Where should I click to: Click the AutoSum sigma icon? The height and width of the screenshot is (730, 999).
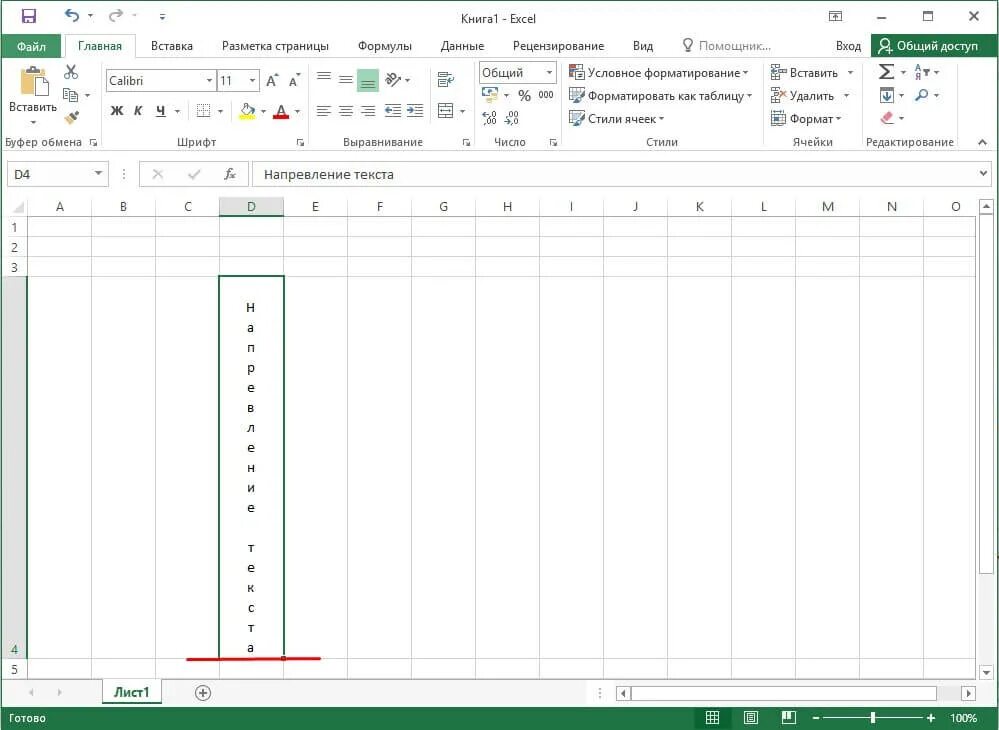(x=886, y=72)
